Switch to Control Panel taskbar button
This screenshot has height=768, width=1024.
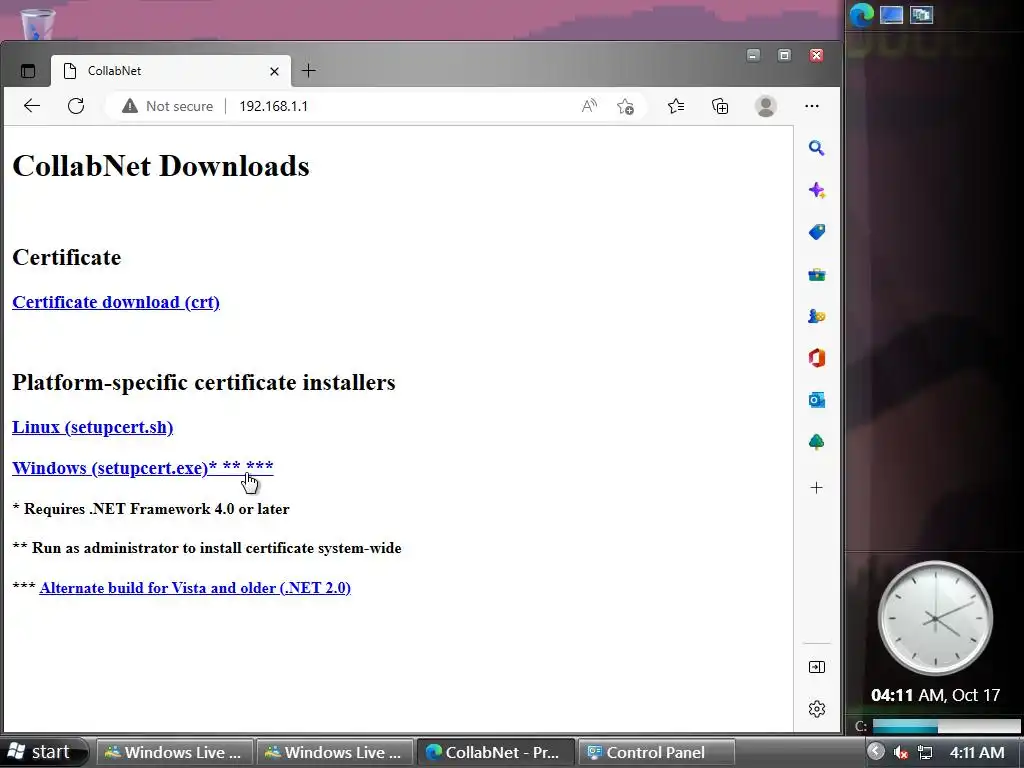pos(655,752)
